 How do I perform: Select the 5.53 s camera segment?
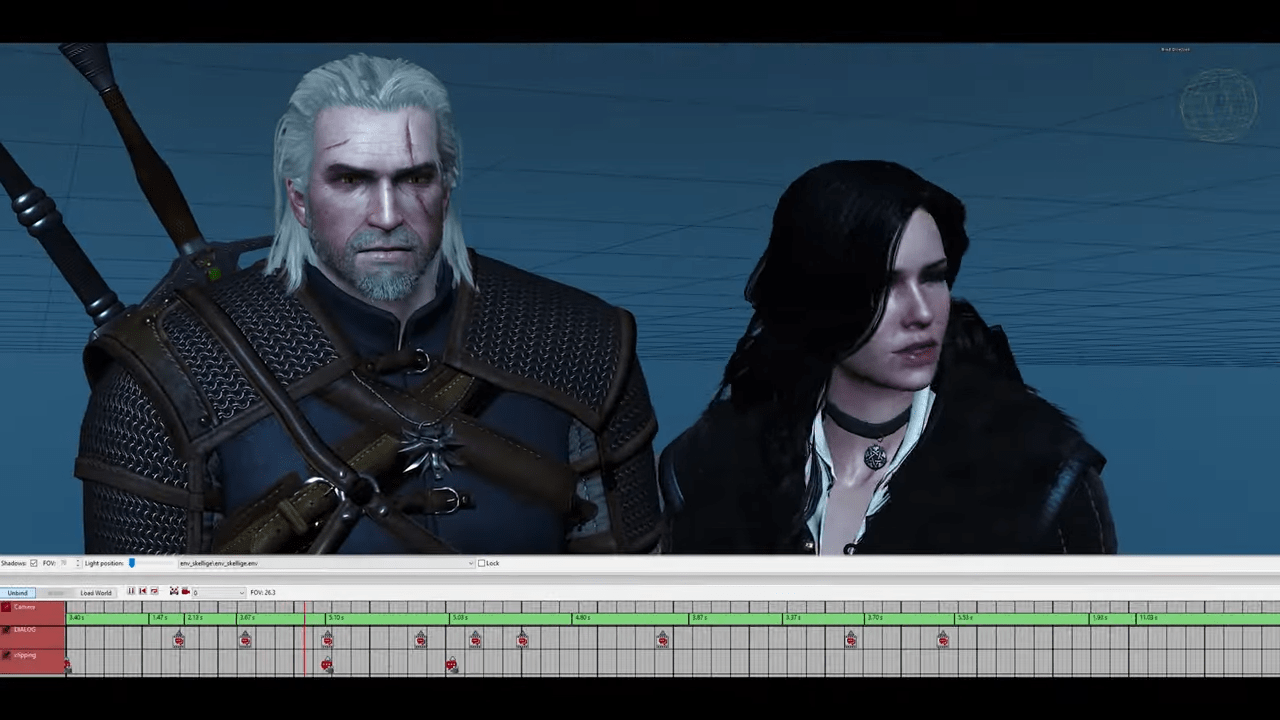1022,619
